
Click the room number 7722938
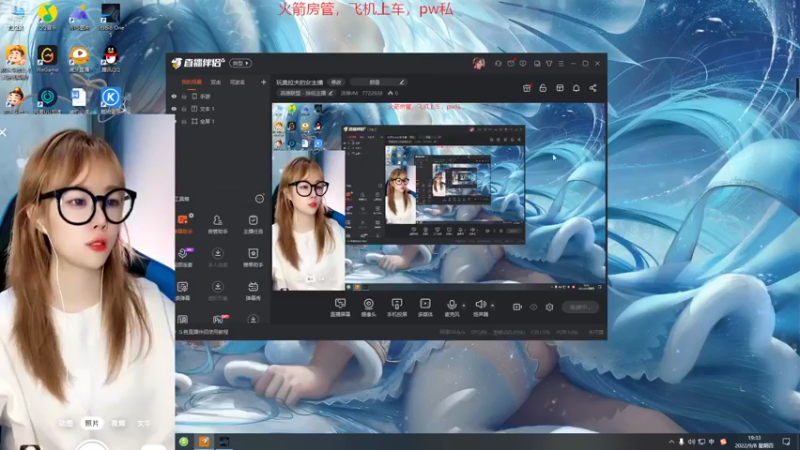coord(372,93)
